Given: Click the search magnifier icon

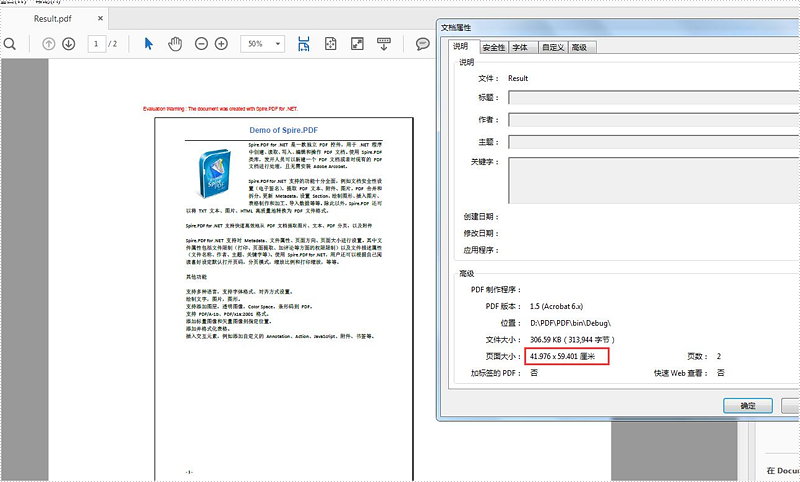Looking at the screenshot, I should pyautogui.click(x=10, y=44).
